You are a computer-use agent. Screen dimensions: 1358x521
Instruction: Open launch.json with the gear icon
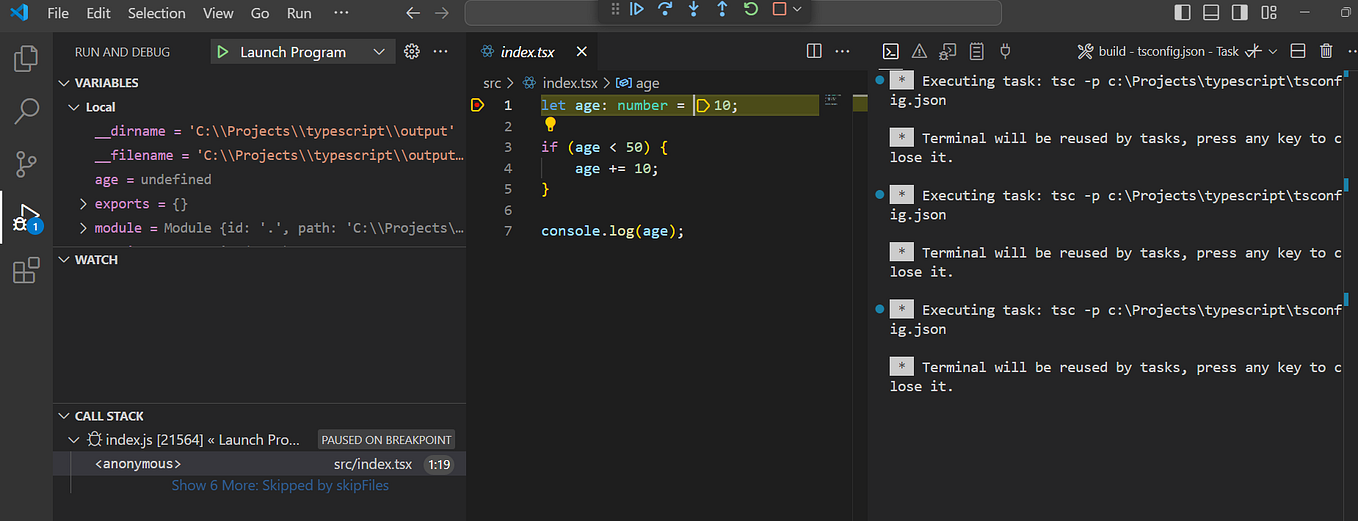[x=411, y=52]
